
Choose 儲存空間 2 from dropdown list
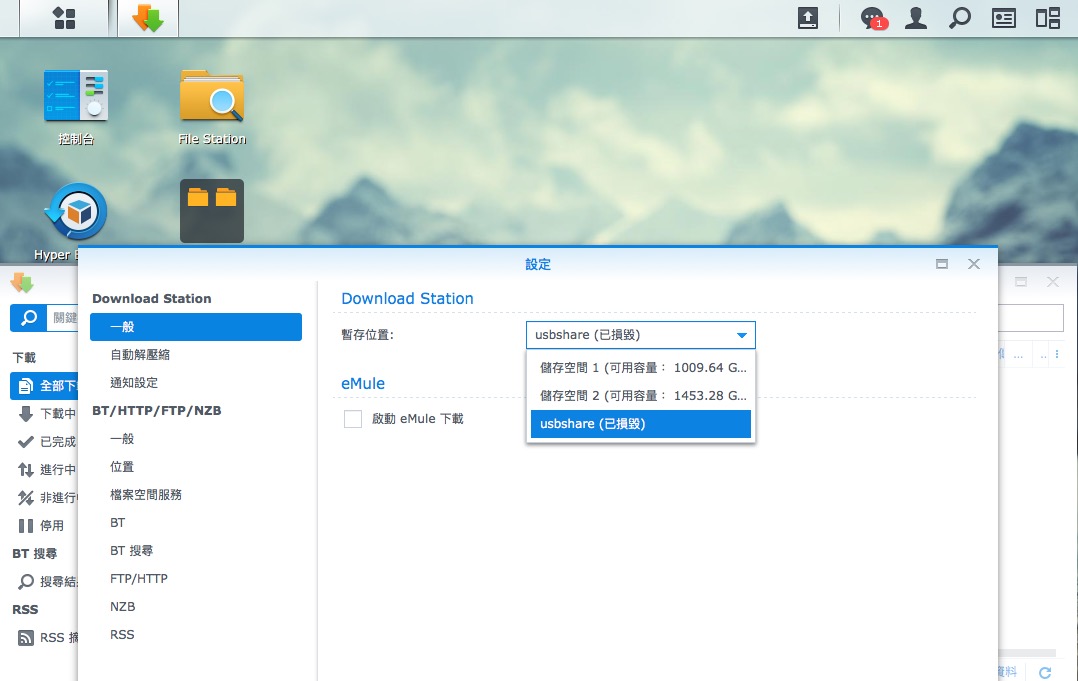coord(641,396)
